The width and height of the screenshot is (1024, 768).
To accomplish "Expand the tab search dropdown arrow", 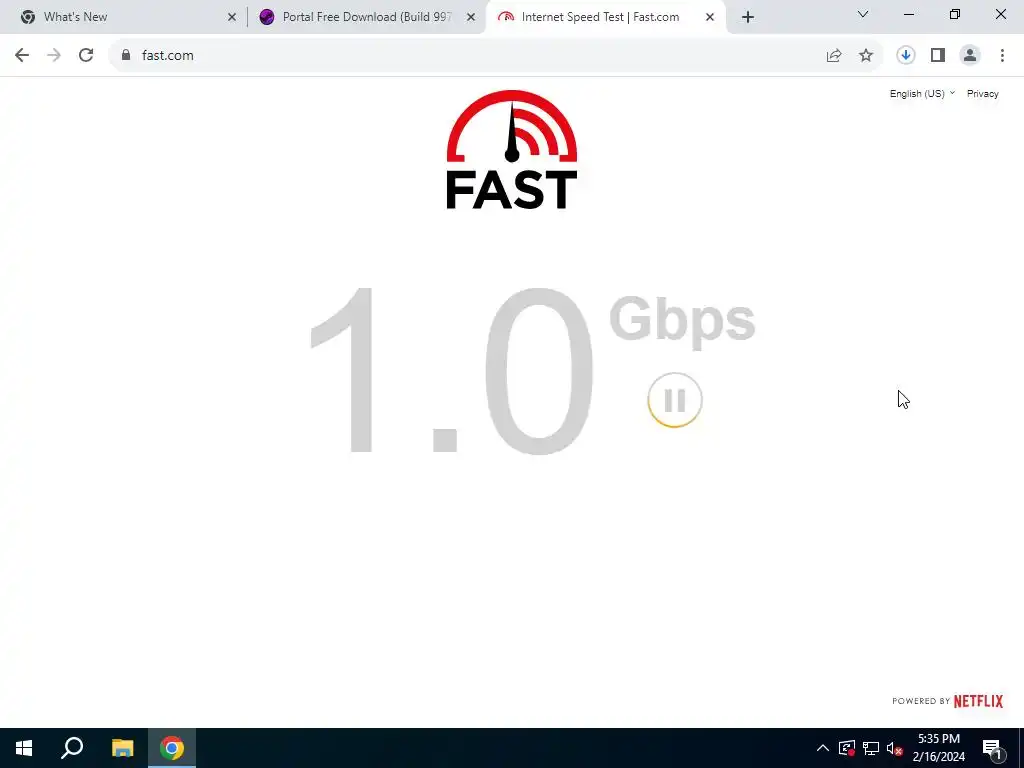I will point(863,14).
